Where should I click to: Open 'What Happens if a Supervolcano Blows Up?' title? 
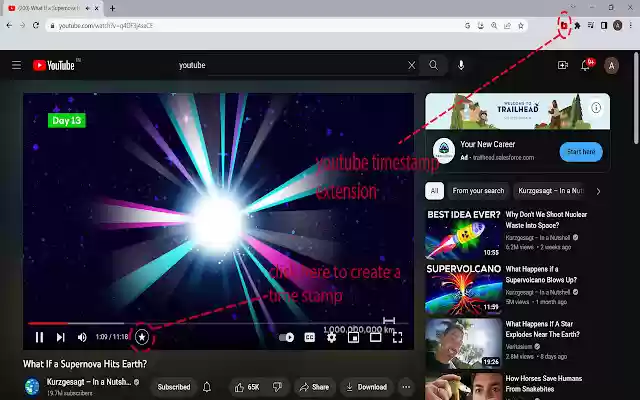point(541,274)
